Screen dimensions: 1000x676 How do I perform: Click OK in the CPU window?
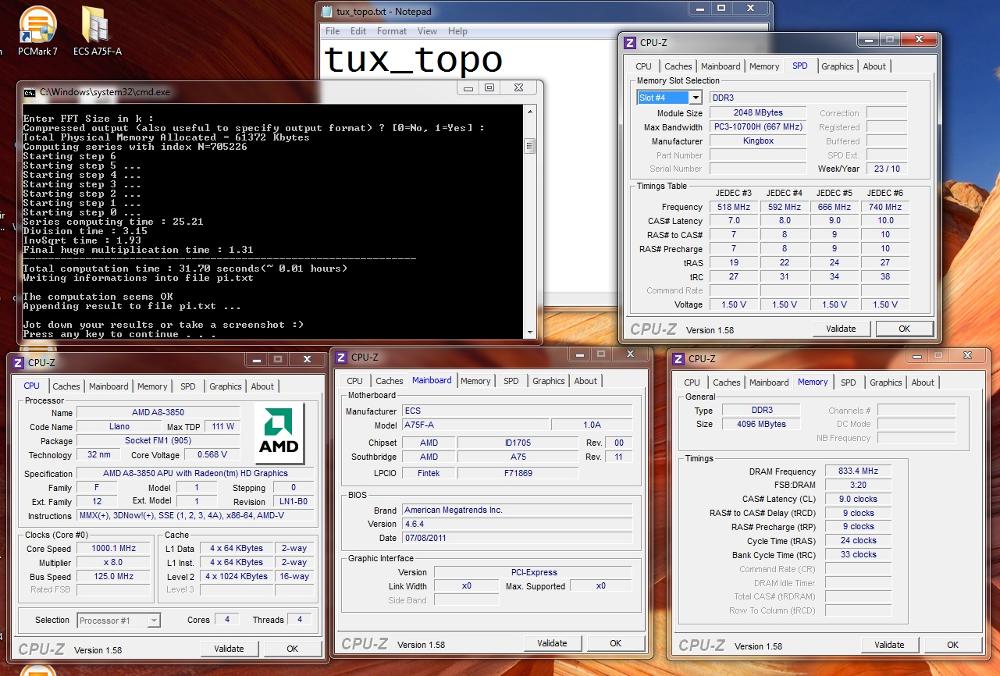pyautogui.click(x=292, y=649)
